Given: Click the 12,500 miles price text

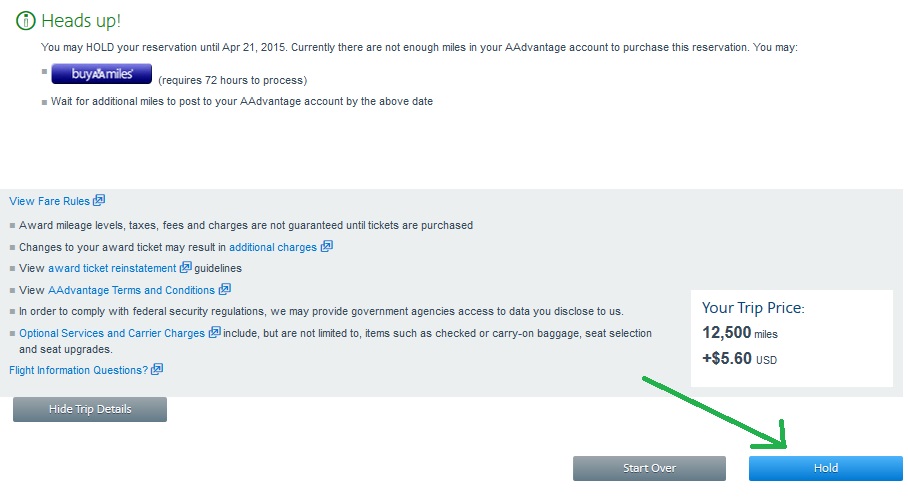Looking at the screenshot, I should tap(740, 333).
